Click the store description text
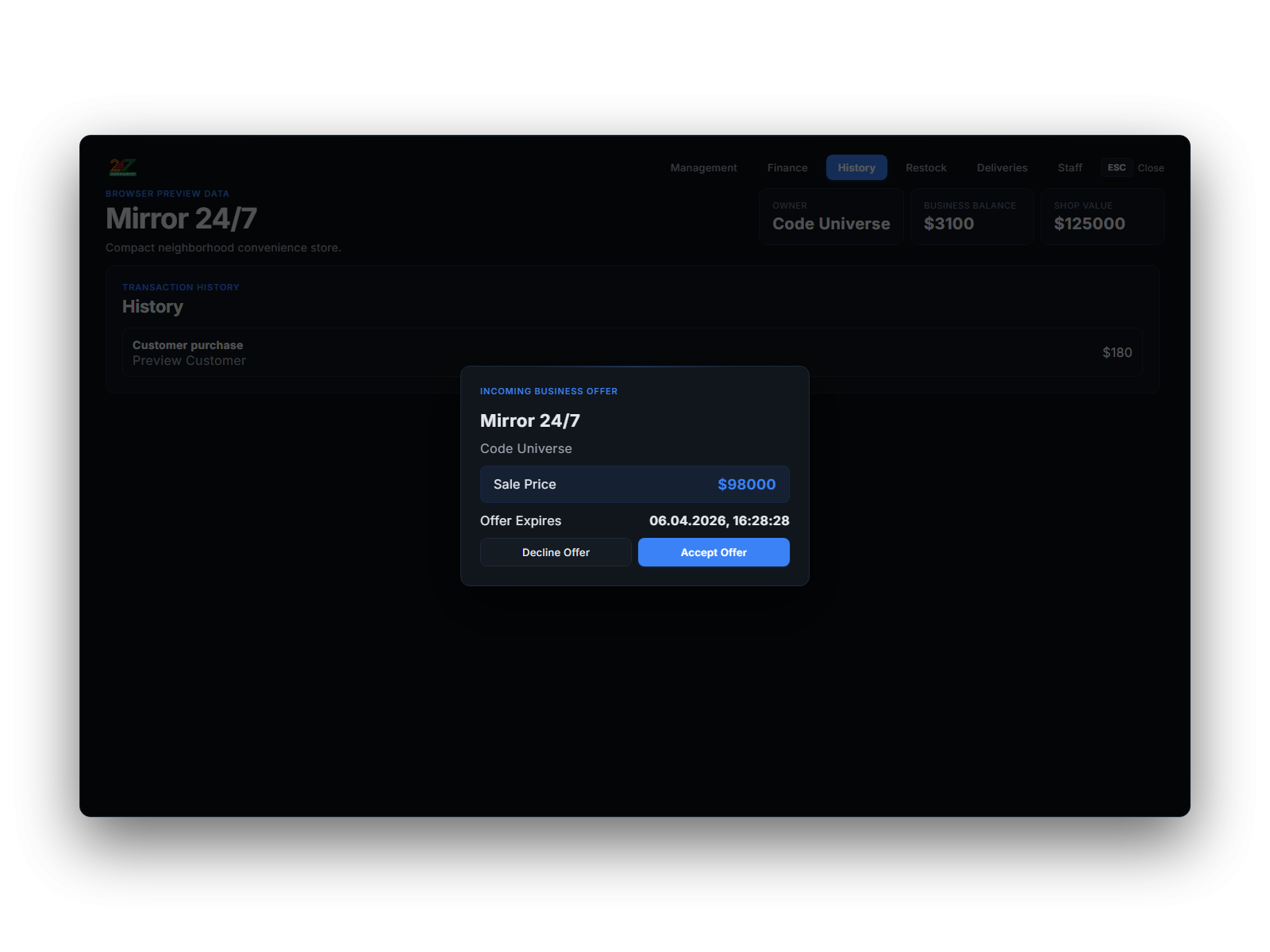The image size is (1270, 952). coord(223,248)
